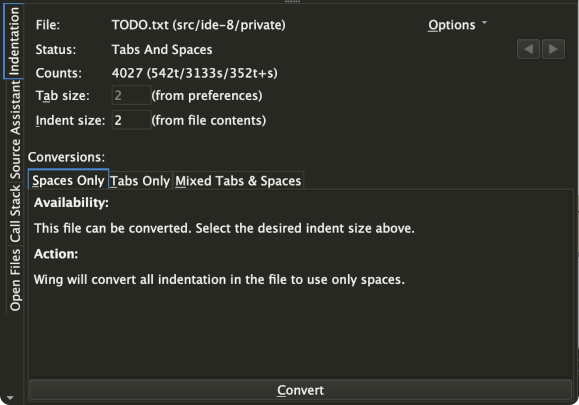Select the Tabs Only conversion tab

click(x=140, y=181)
